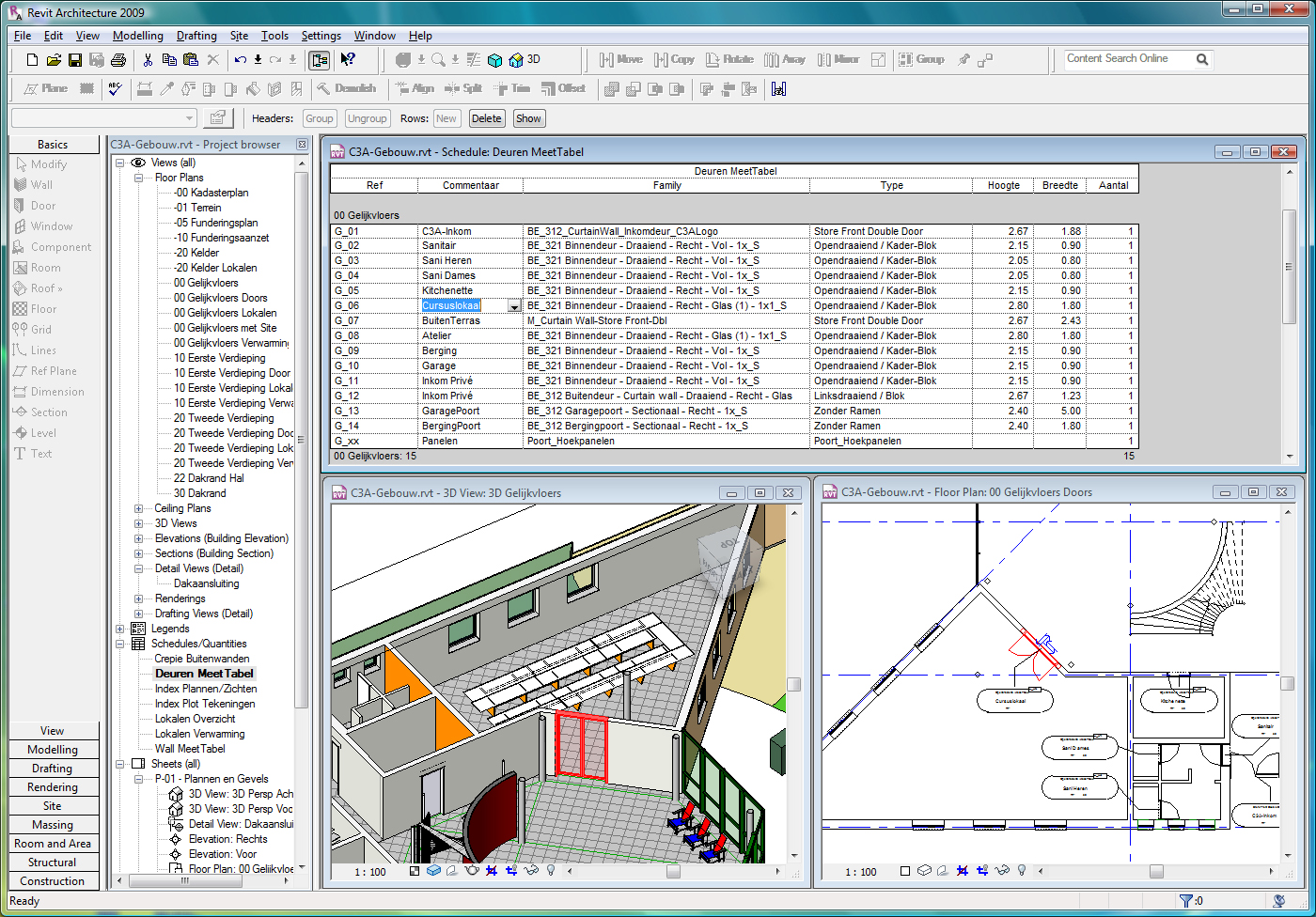Click the 1 : 100 scale in the 3D view
The image size is (1316, 917).
coord(370,872)
